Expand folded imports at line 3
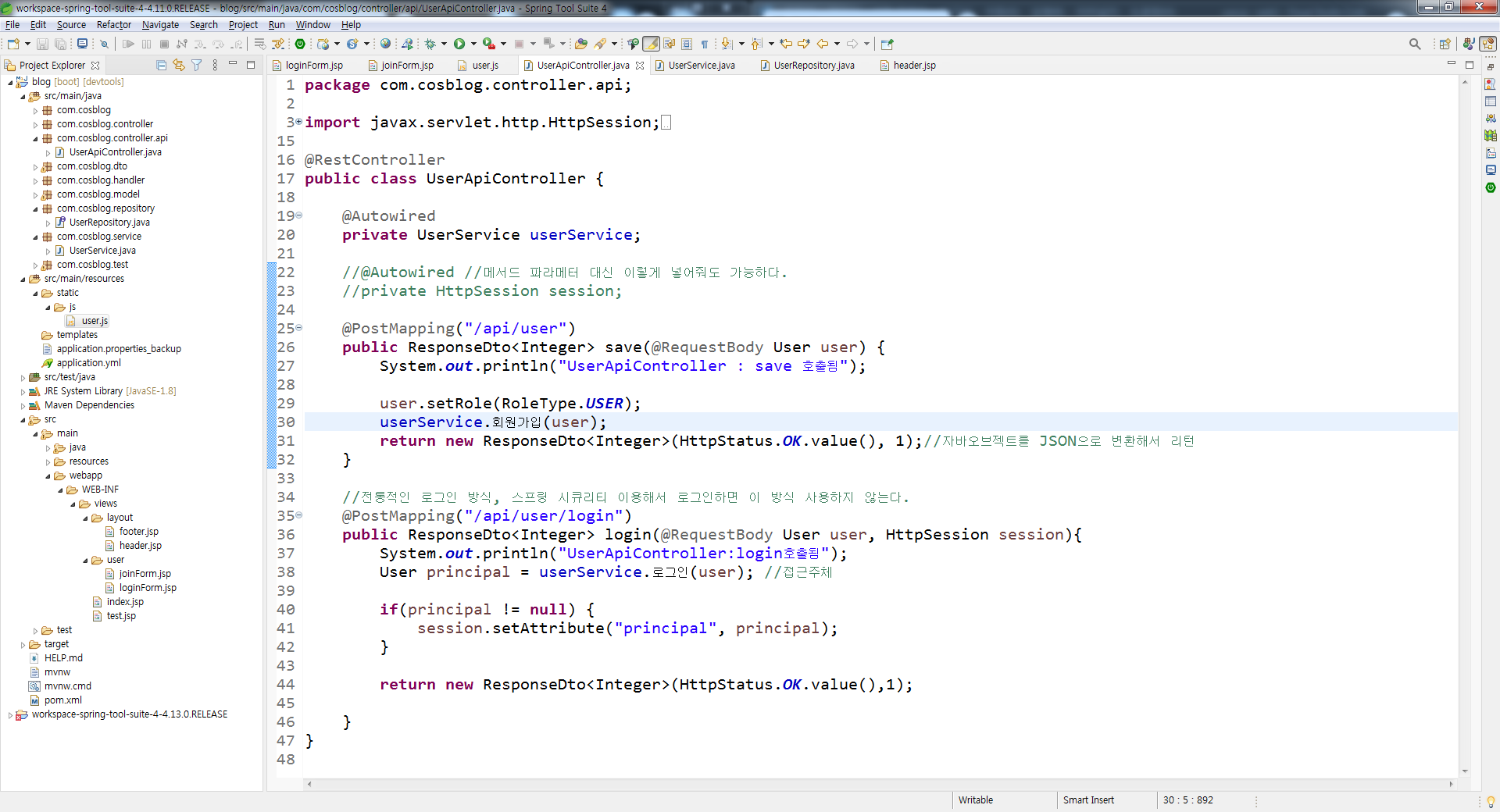 pyautogui.click(x=299, y=122)
